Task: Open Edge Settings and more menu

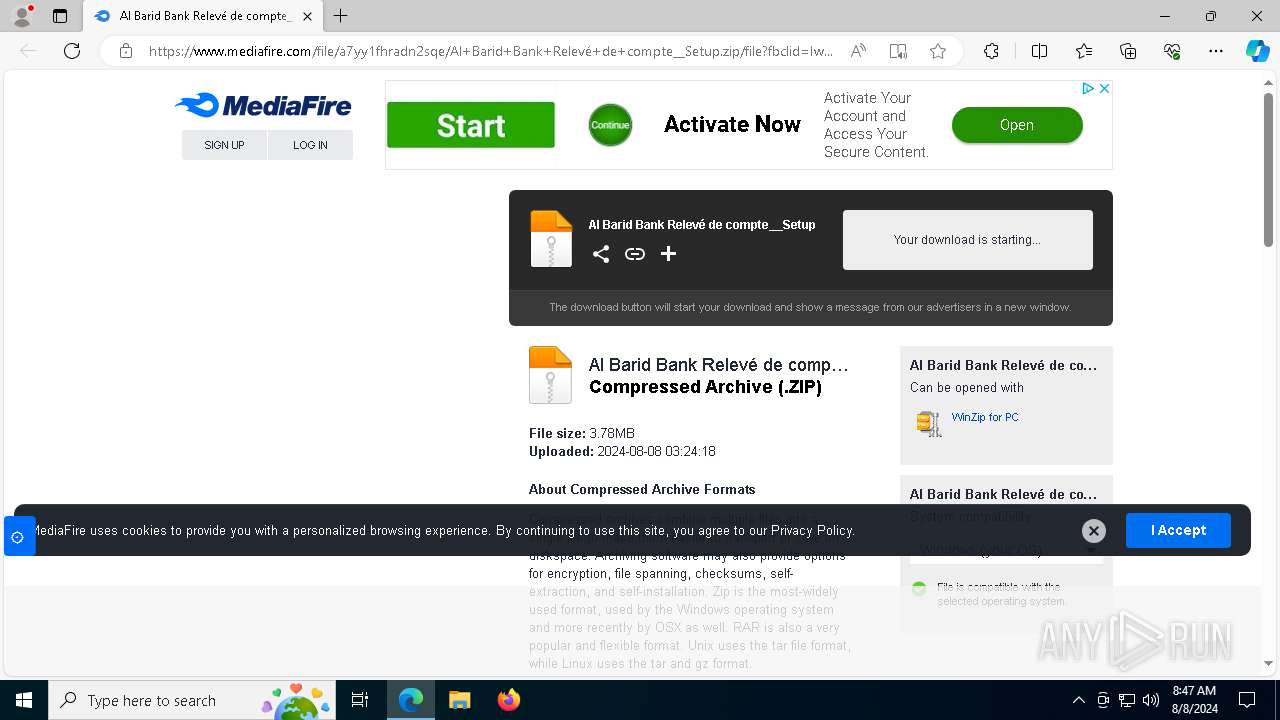Action: 1216,51
